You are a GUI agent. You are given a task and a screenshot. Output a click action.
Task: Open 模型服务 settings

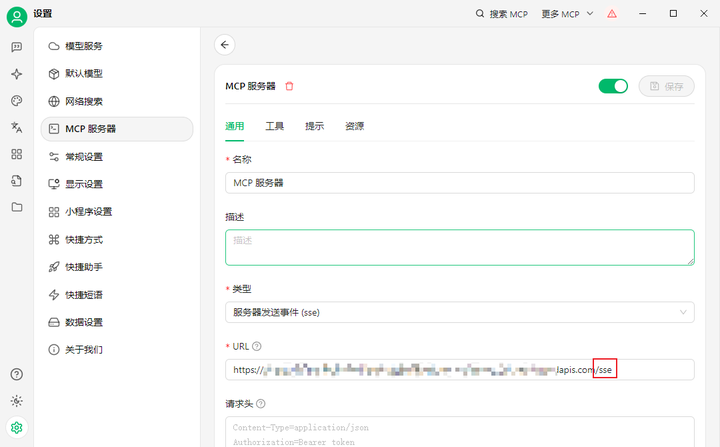pyautogui.click(x=117, y=46)
